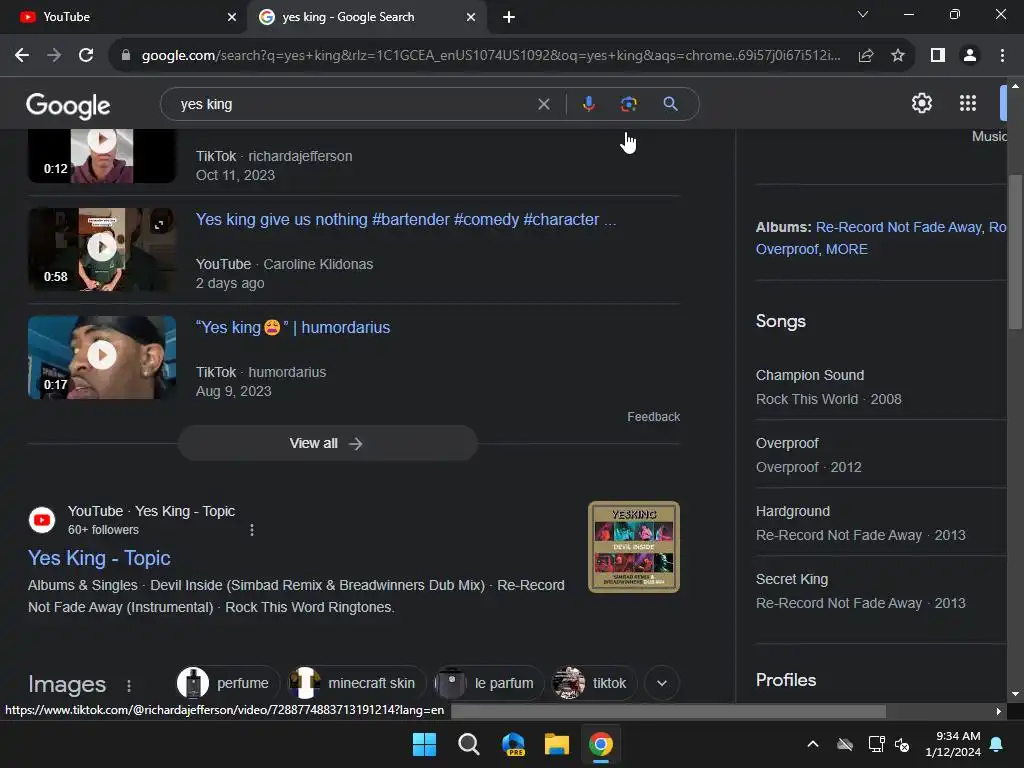Viewport: 1024px width, 768px height.
Task: Filter images by tiktok chip
Action: tap(594, 683)
